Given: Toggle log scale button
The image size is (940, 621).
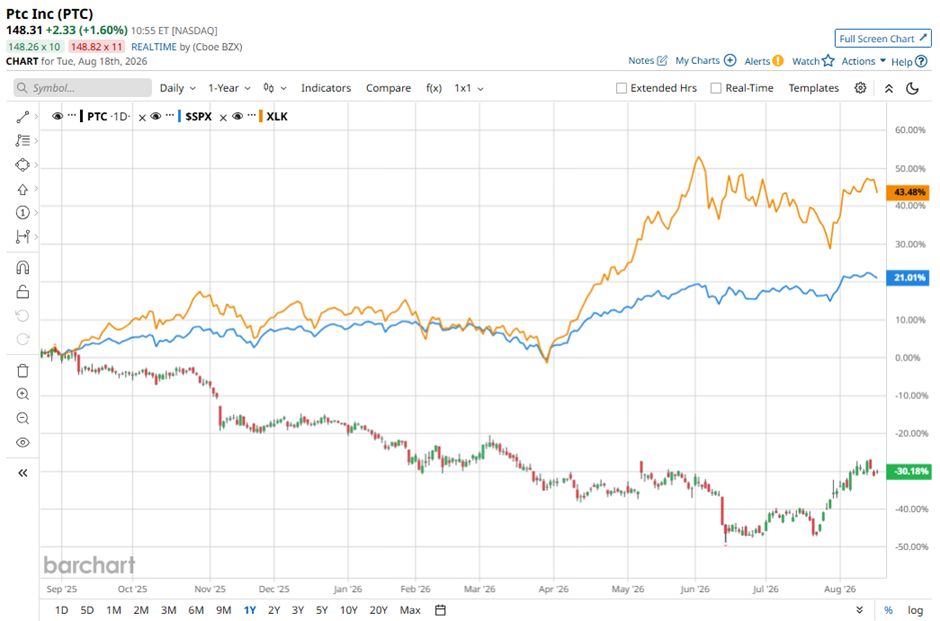Looking at the screenshot, I should (x=915, y=610).
